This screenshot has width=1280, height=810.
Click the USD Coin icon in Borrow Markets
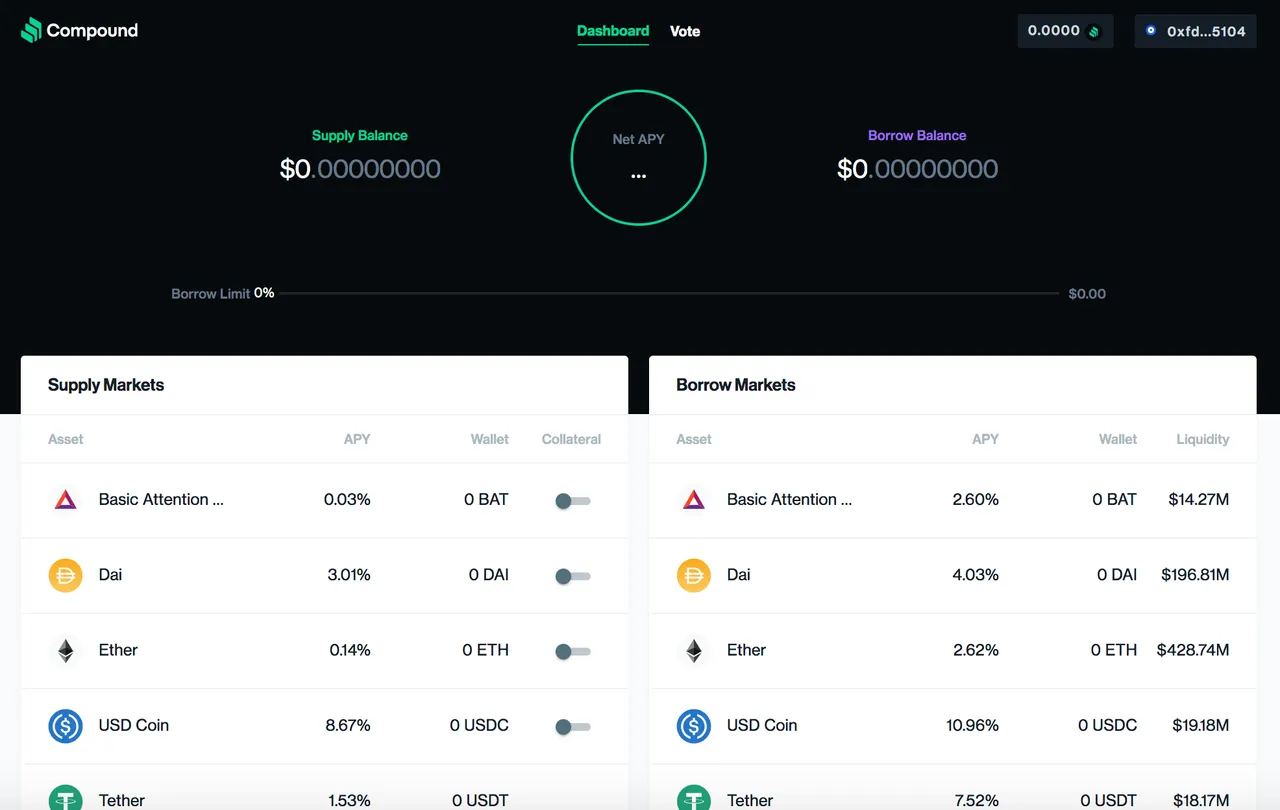(x=693, y=725)
